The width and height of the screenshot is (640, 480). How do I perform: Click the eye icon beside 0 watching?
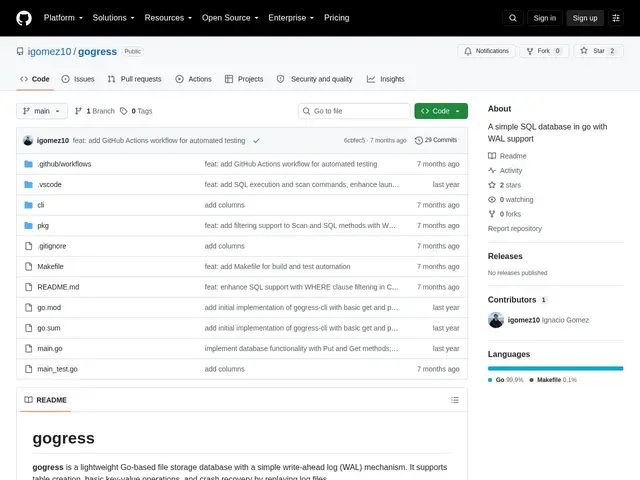click(492, 200)
